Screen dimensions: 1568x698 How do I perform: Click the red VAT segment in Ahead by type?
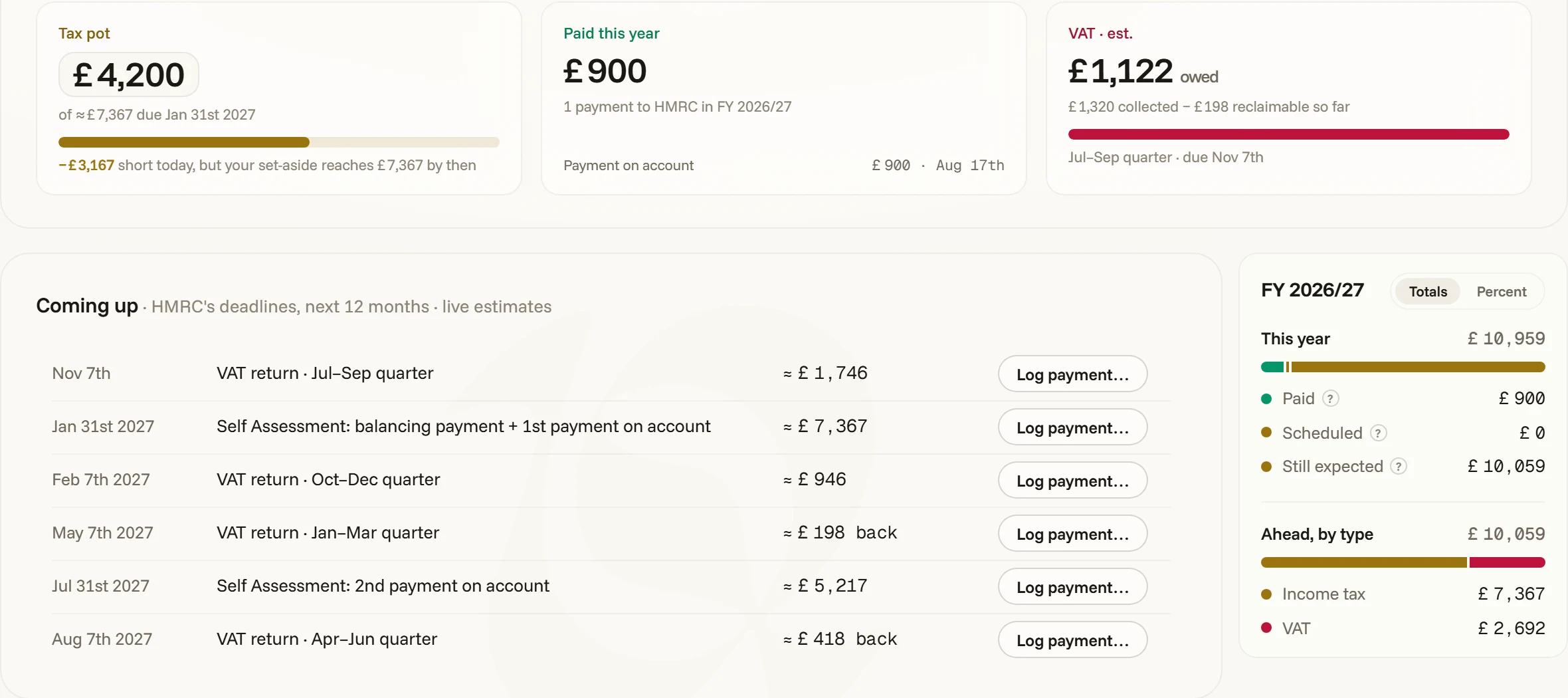pyautogui.click(x=1507, y=562)
